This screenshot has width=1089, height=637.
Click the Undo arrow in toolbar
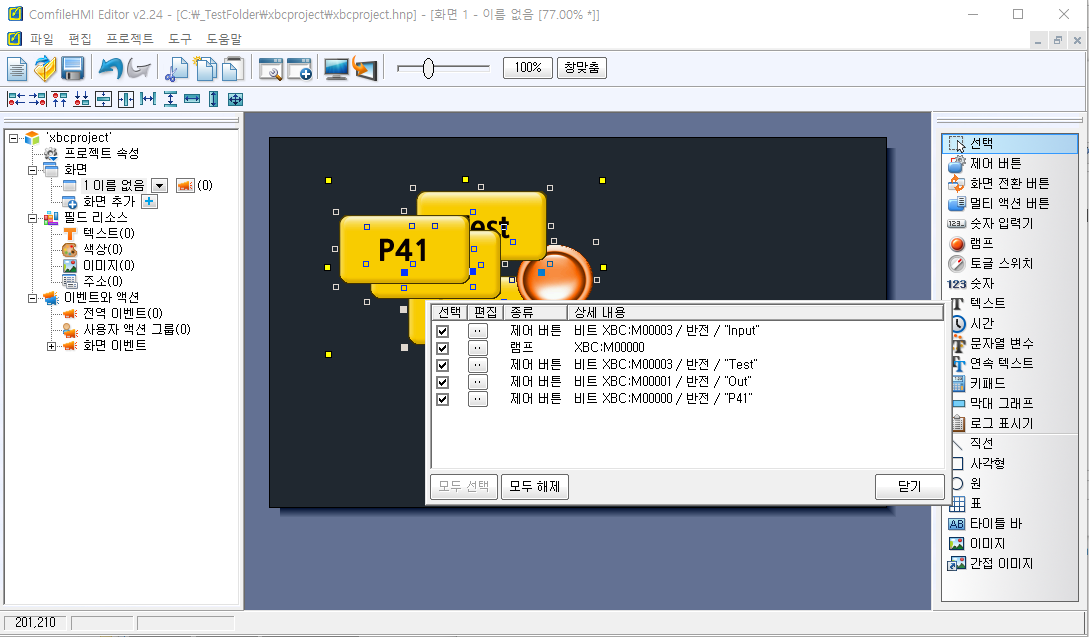coord(109,69)
